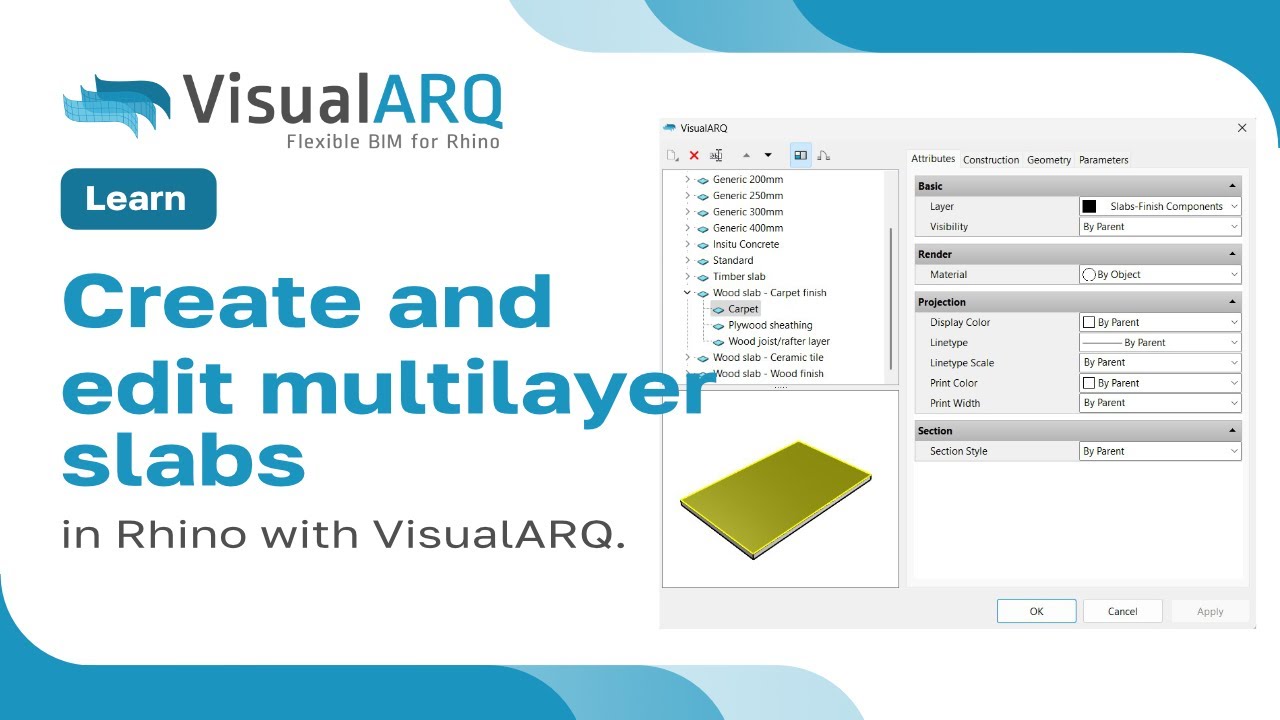
Task: Select the Carpet component in the tree
Action: coord(743,310)
